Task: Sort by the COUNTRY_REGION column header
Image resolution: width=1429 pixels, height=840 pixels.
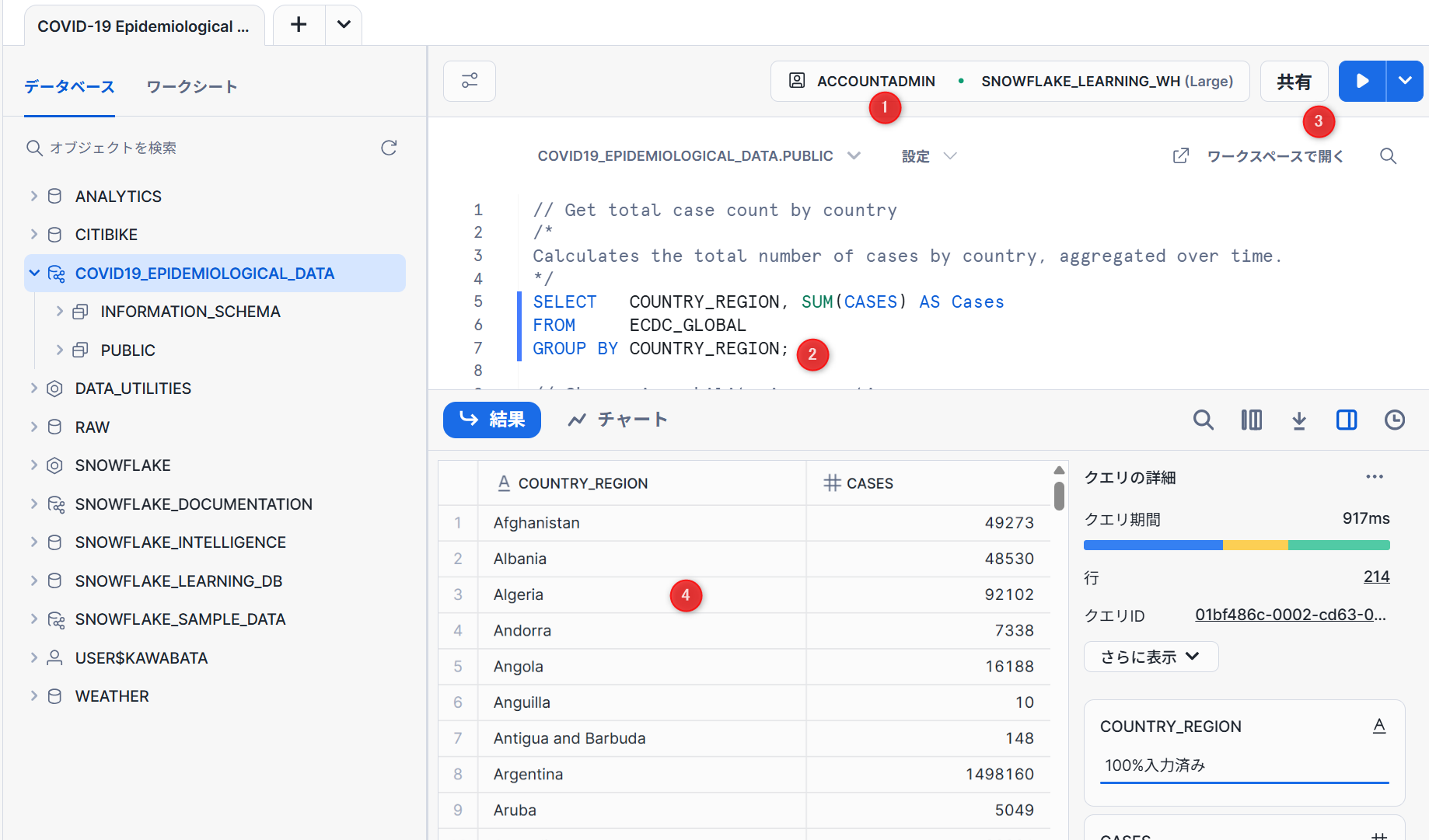Action: (x=641, y=483)
